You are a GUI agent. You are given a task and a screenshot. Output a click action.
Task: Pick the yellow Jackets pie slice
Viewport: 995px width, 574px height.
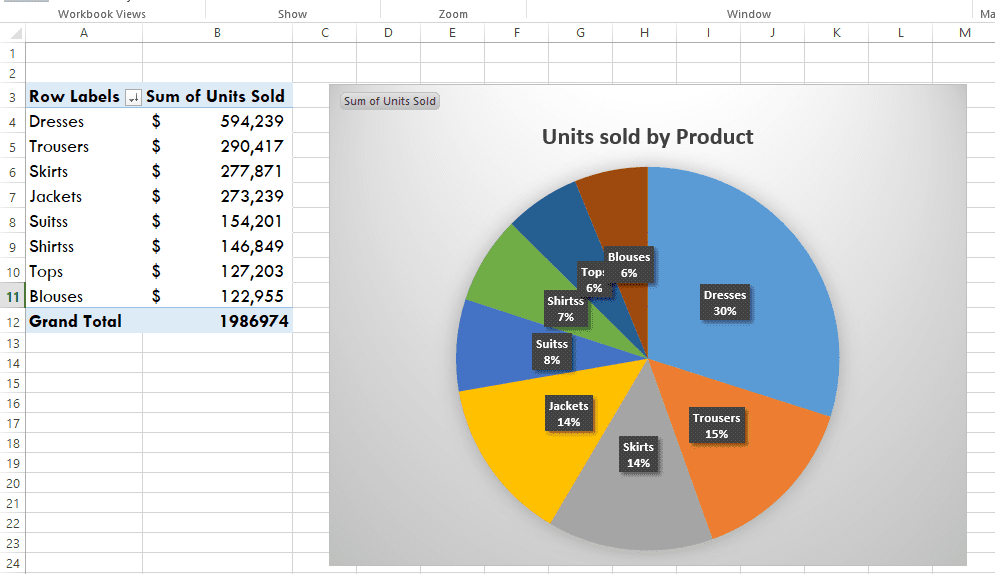[510, 440]
